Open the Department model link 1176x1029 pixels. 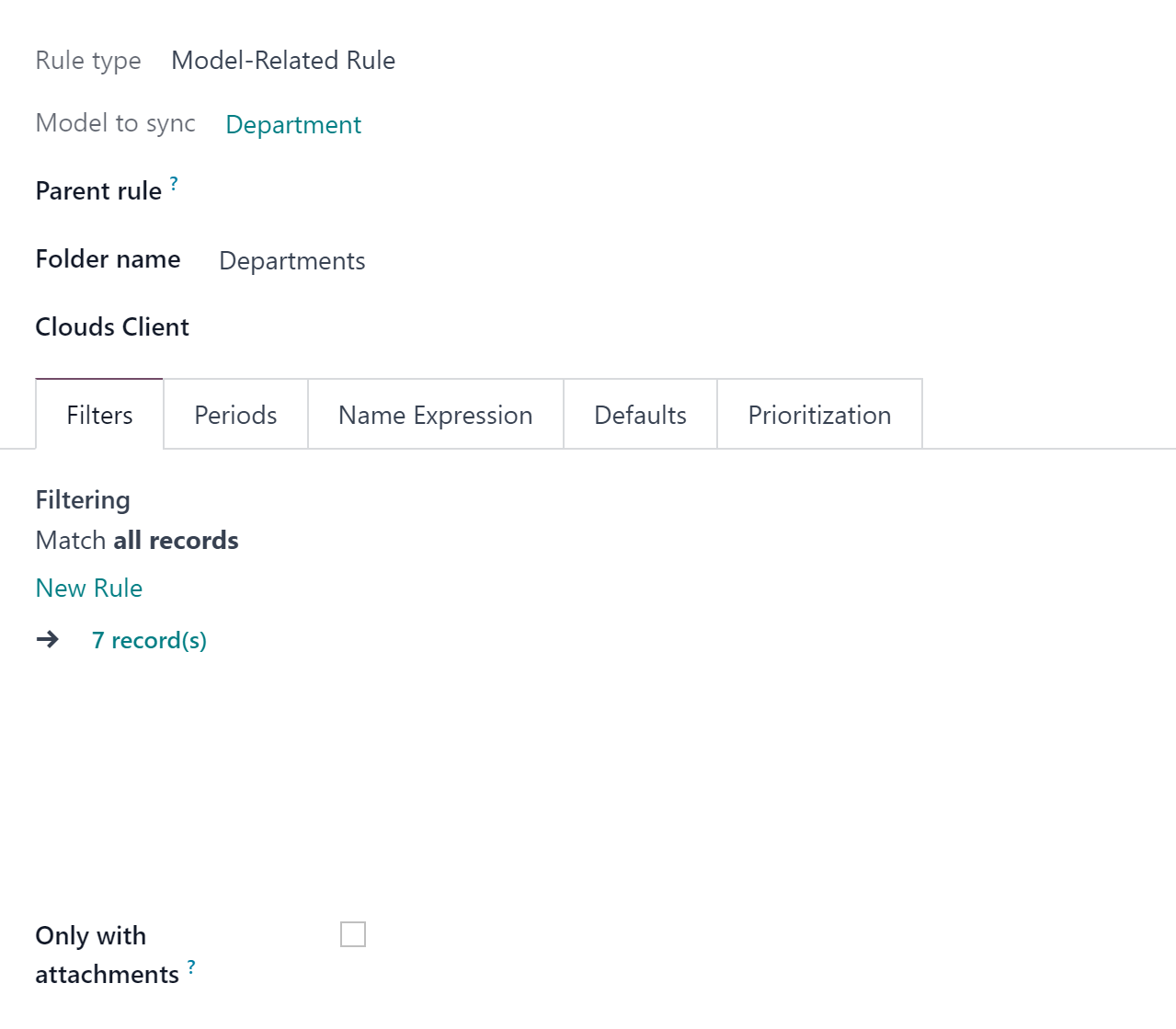293,124
